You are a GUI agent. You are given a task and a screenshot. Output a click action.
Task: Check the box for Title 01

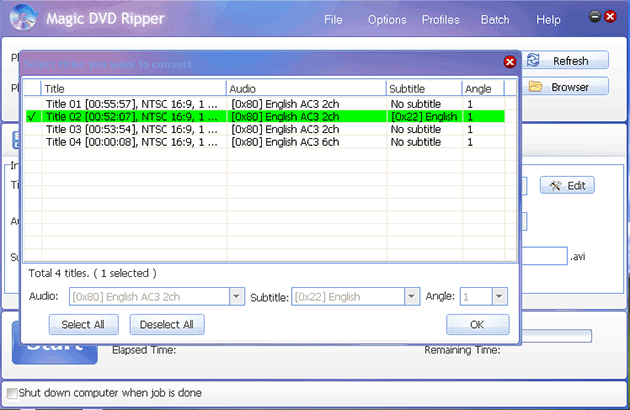[x=33, y=104]
